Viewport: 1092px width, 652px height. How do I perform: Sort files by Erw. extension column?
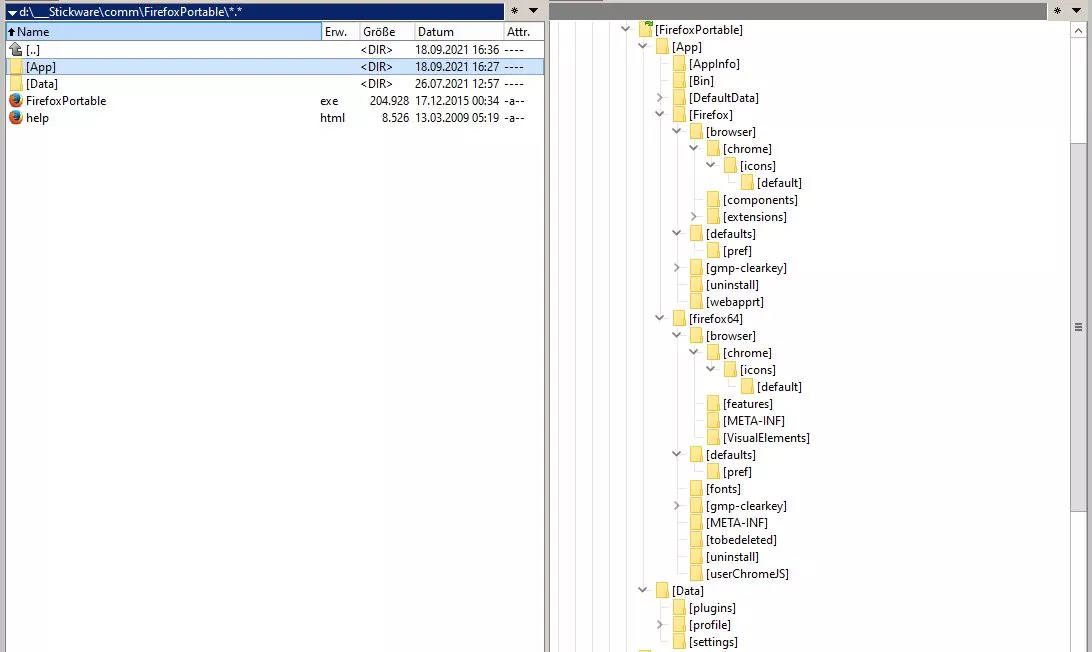click(340, 31)
